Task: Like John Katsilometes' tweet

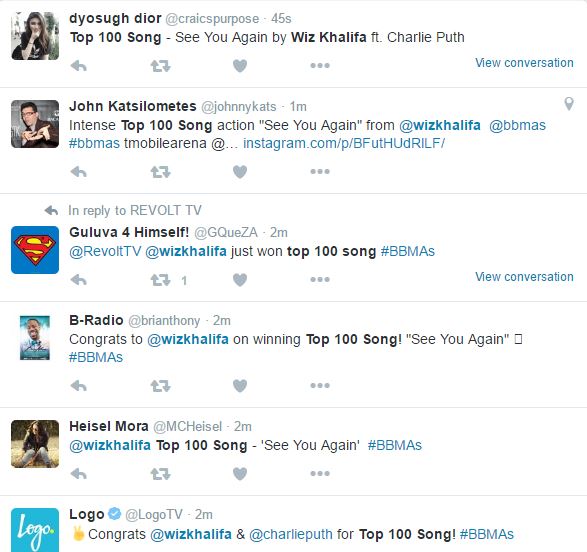Action: coord(240,172)
